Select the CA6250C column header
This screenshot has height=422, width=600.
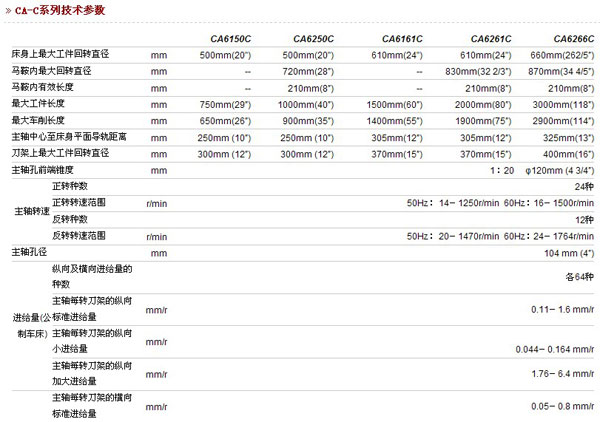[x=313, y=39]
